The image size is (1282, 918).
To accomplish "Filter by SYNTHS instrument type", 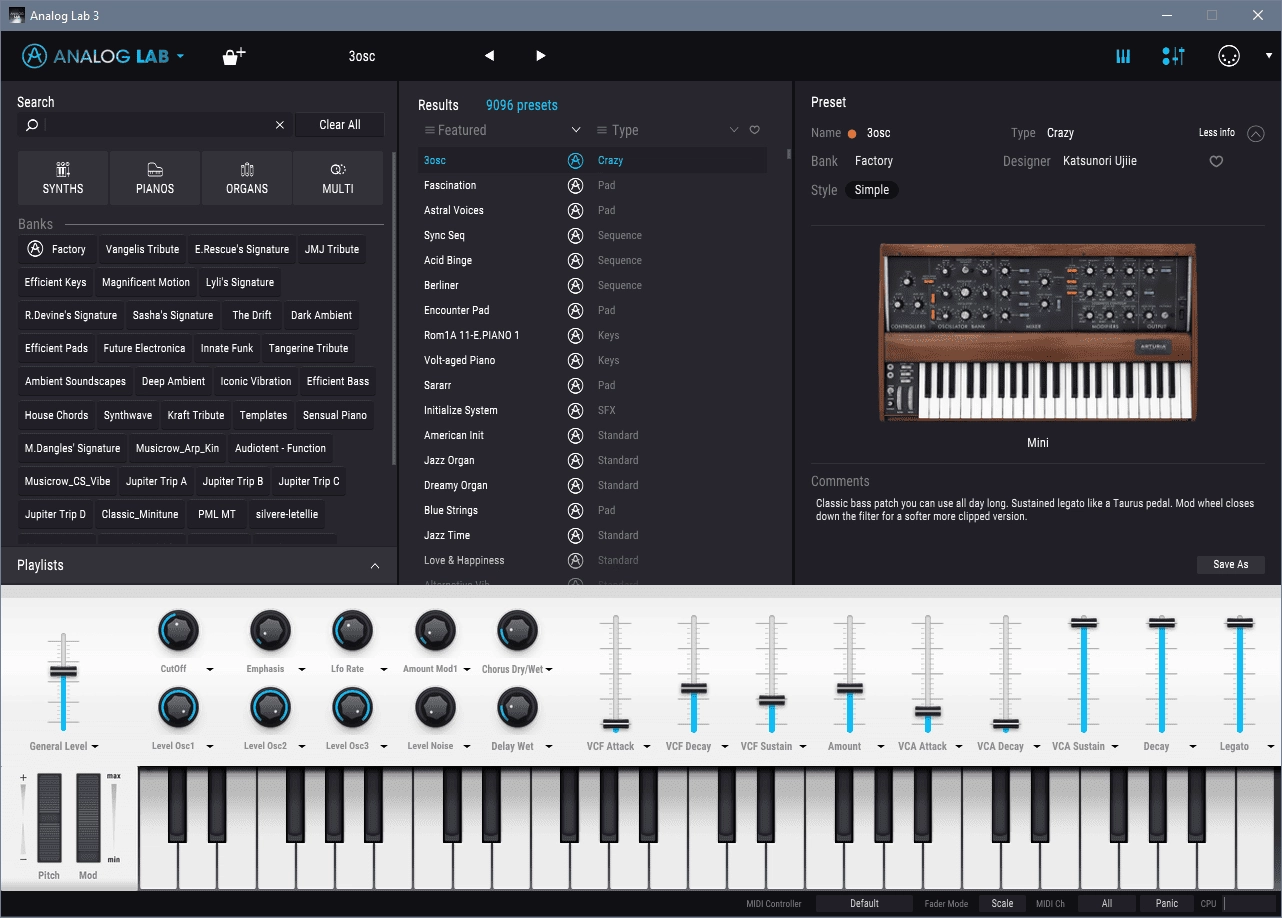I will 63,178.
